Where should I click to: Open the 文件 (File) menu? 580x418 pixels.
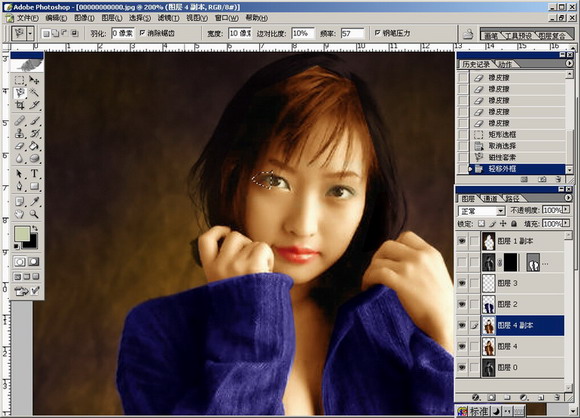coord(27,18)
